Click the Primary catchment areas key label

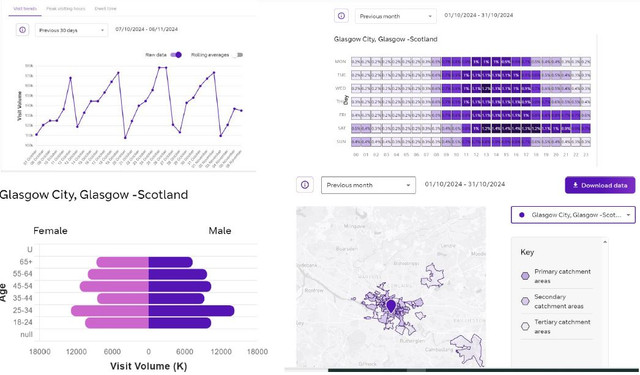(x=562, y=276)
